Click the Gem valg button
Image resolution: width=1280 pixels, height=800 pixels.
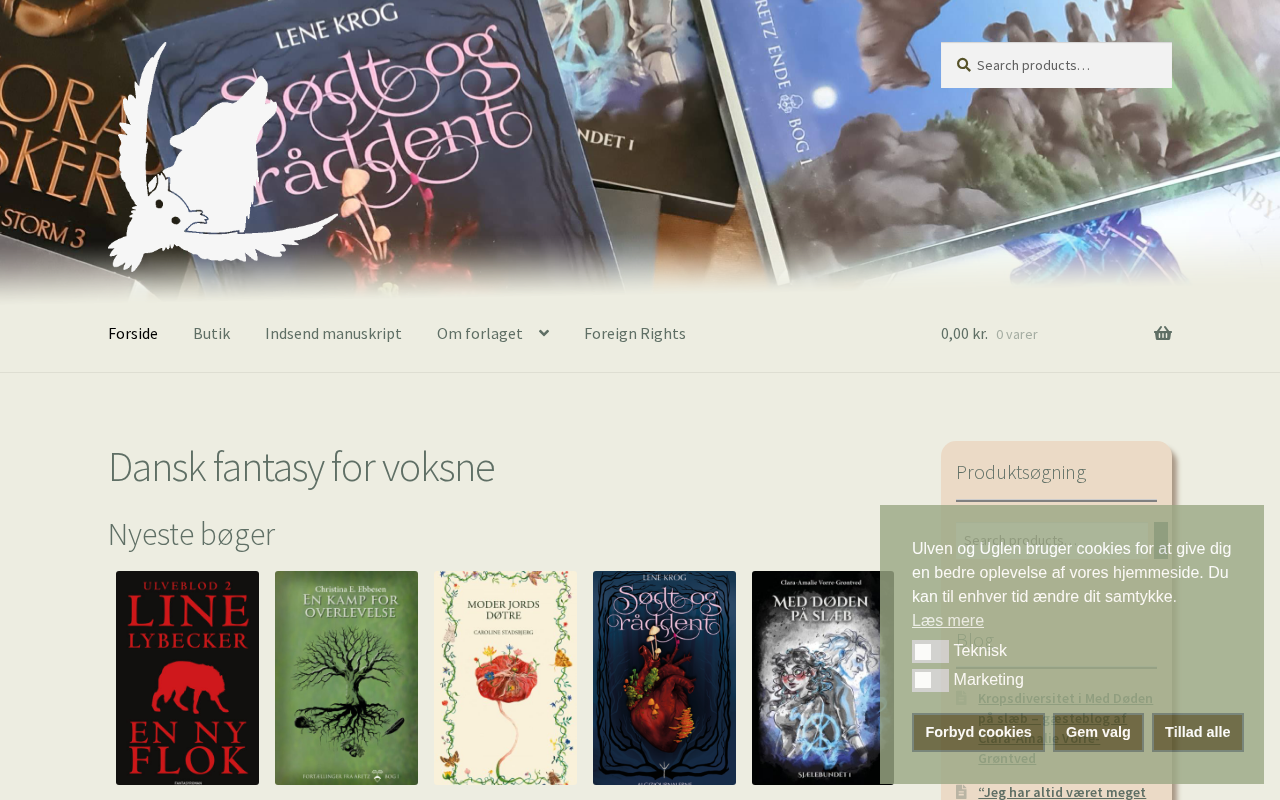click(1098, 732)
